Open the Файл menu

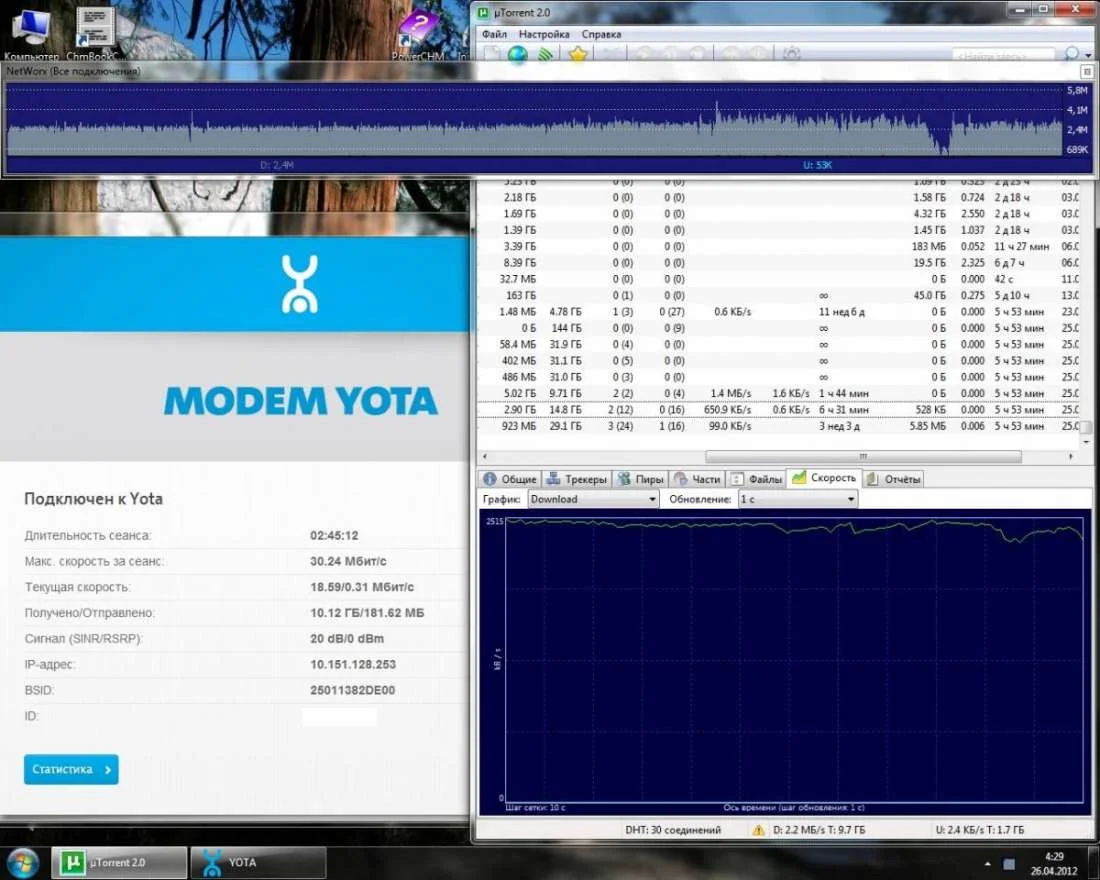point(494,34)
